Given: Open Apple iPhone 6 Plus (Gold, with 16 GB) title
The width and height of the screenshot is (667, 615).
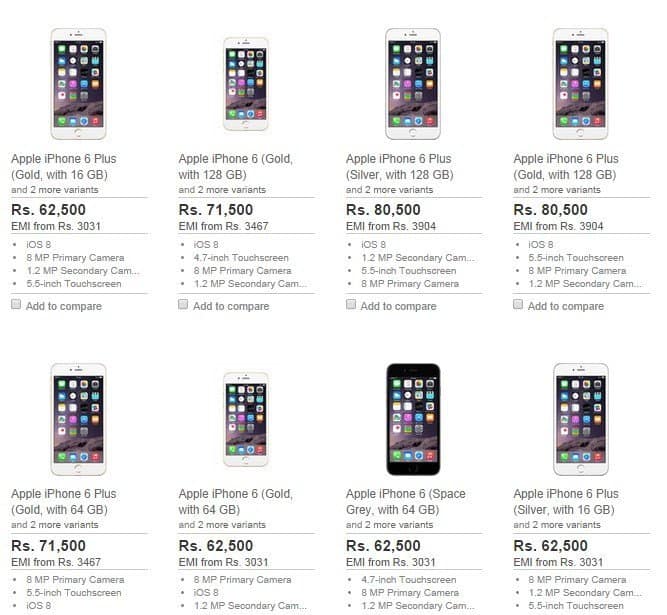Looking at the screenshot, I should click(x=64, y=167).
